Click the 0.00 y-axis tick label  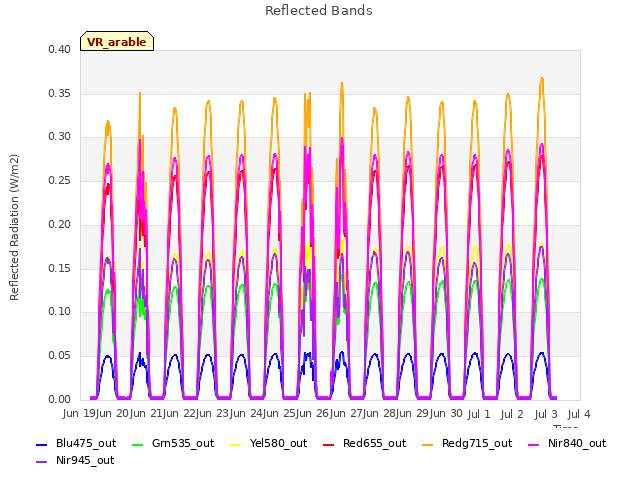pos(60,399)
